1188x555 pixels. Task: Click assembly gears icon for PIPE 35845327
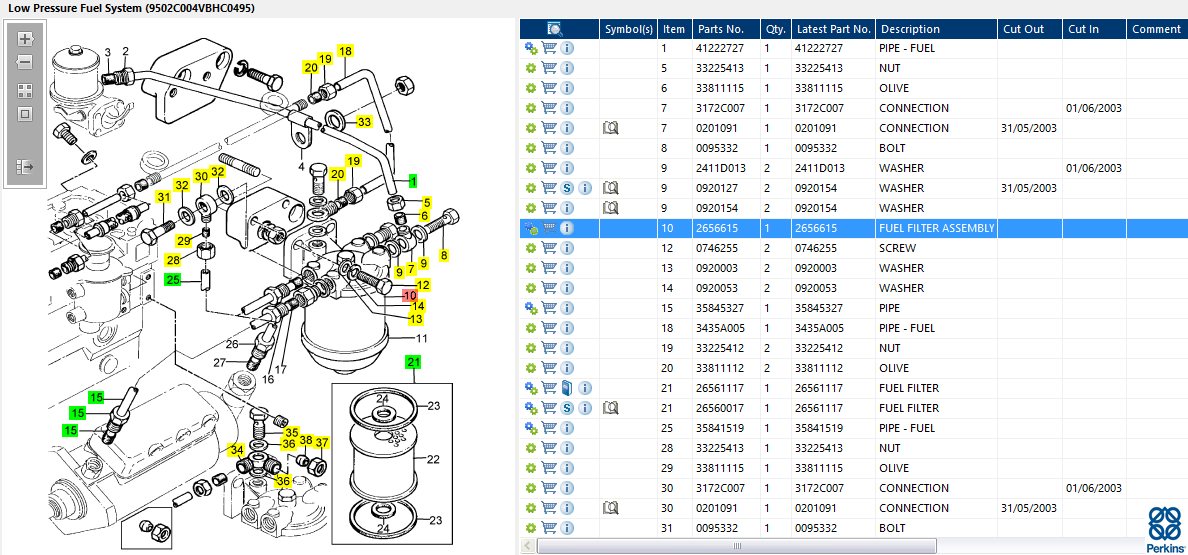pos(531,308)
